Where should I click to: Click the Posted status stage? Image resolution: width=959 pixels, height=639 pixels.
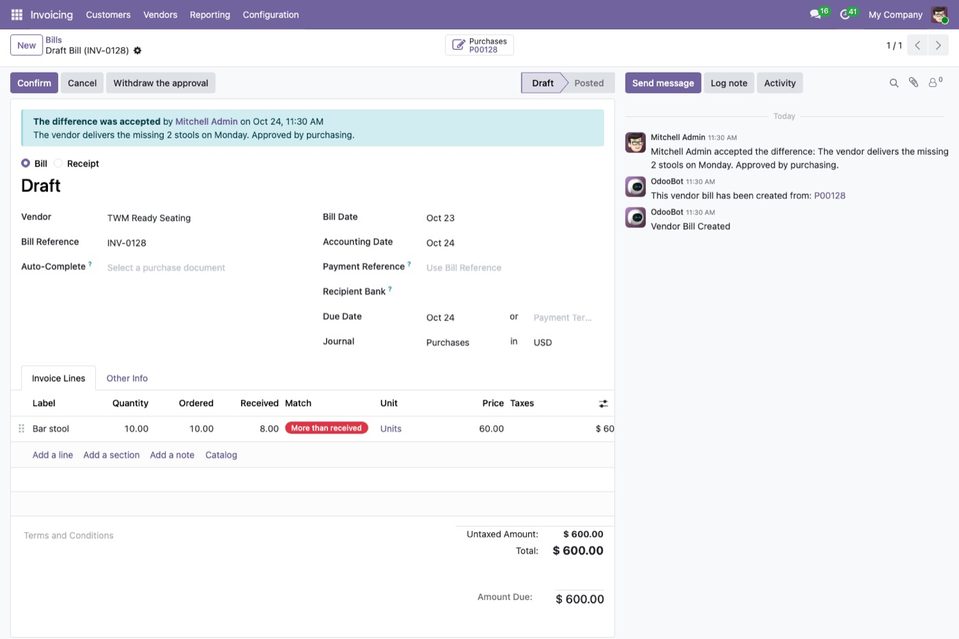(x=589, y=83)
